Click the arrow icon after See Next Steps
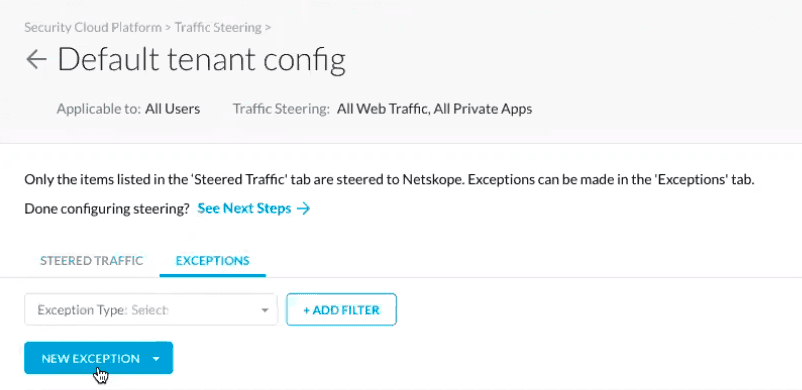This screenshot has height=390, width=802. pyautogui.click(x=303, y=209)
